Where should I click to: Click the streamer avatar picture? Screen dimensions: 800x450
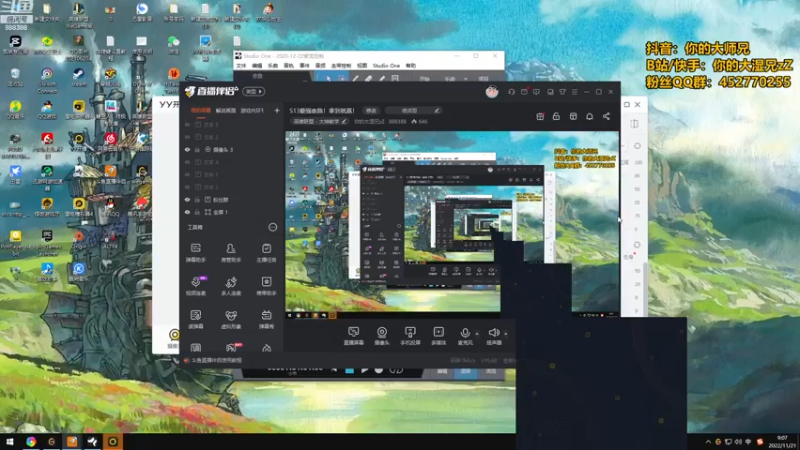pos(492,92)
